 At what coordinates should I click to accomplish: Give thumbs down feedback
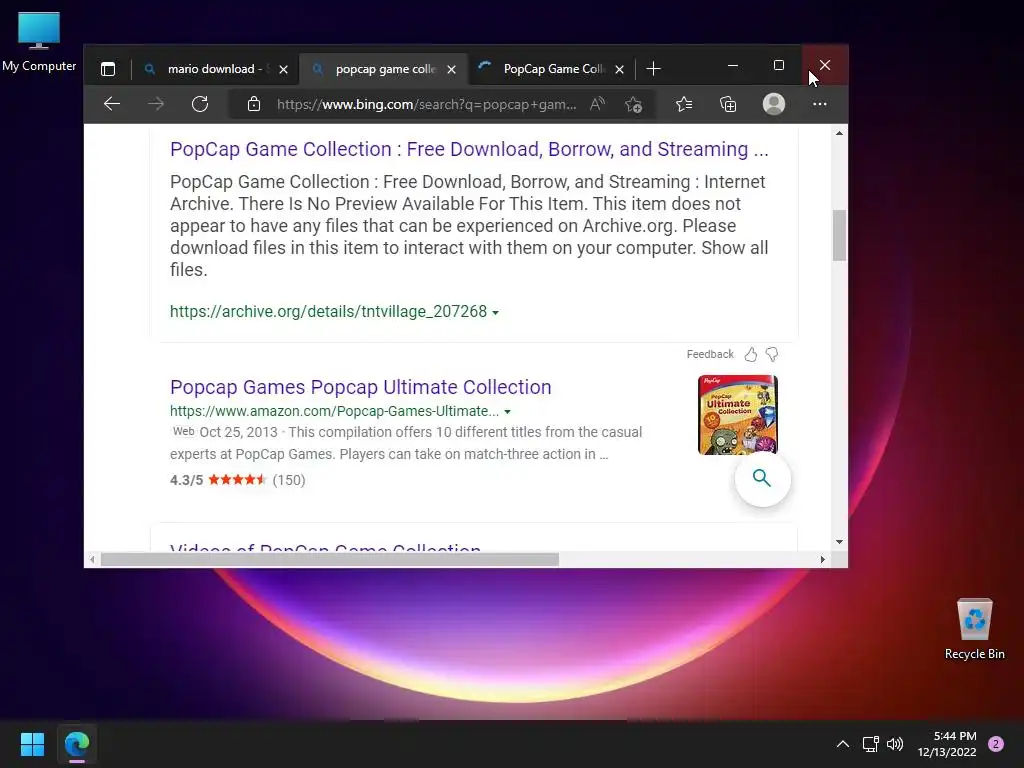(772, 354)
